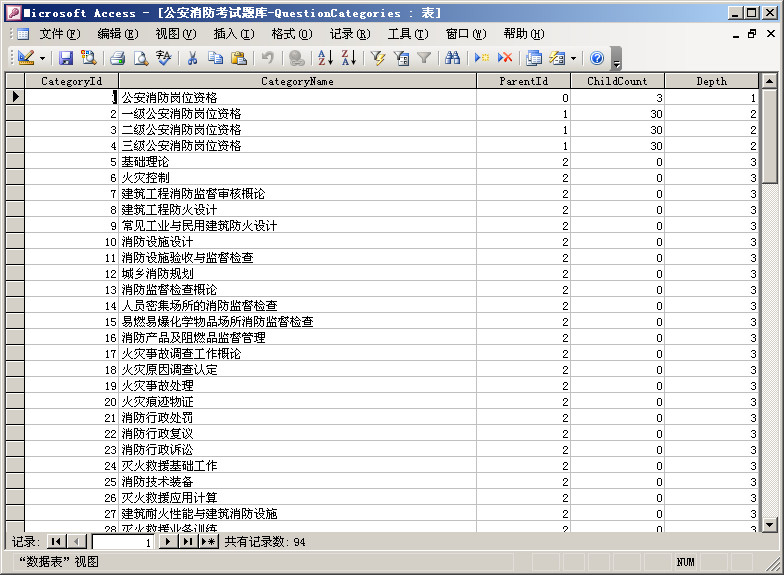Select the CategoryId column header

(72, 81)
